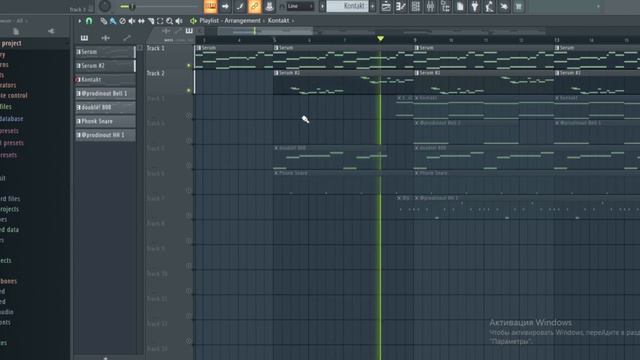Select the Track 2 header label
Viewport: 640px width, 360px height.
[x=156, y=73]
